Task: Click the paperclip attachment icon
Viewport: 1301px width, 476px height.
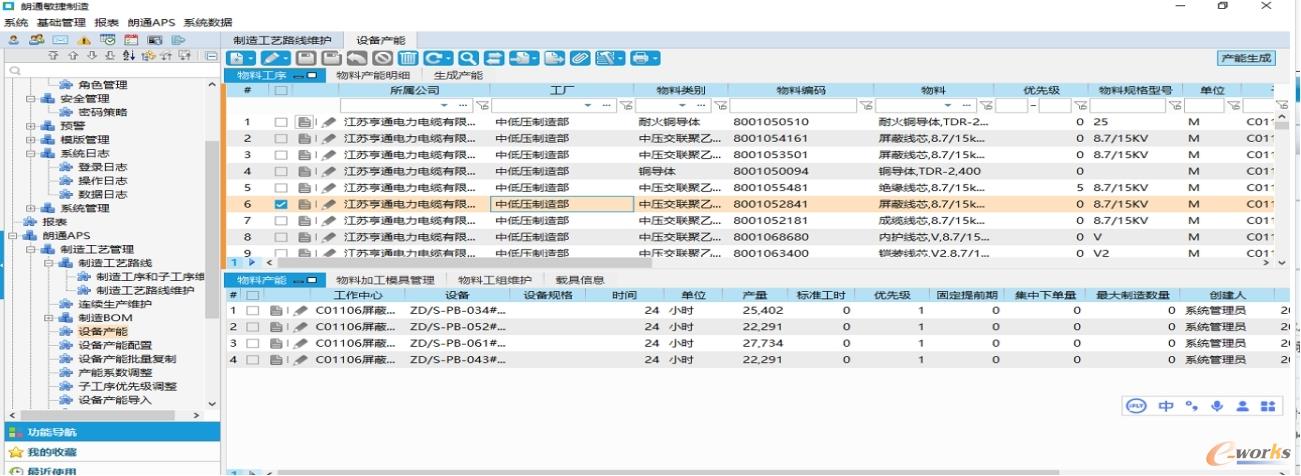Action: [x=580, y=58]
